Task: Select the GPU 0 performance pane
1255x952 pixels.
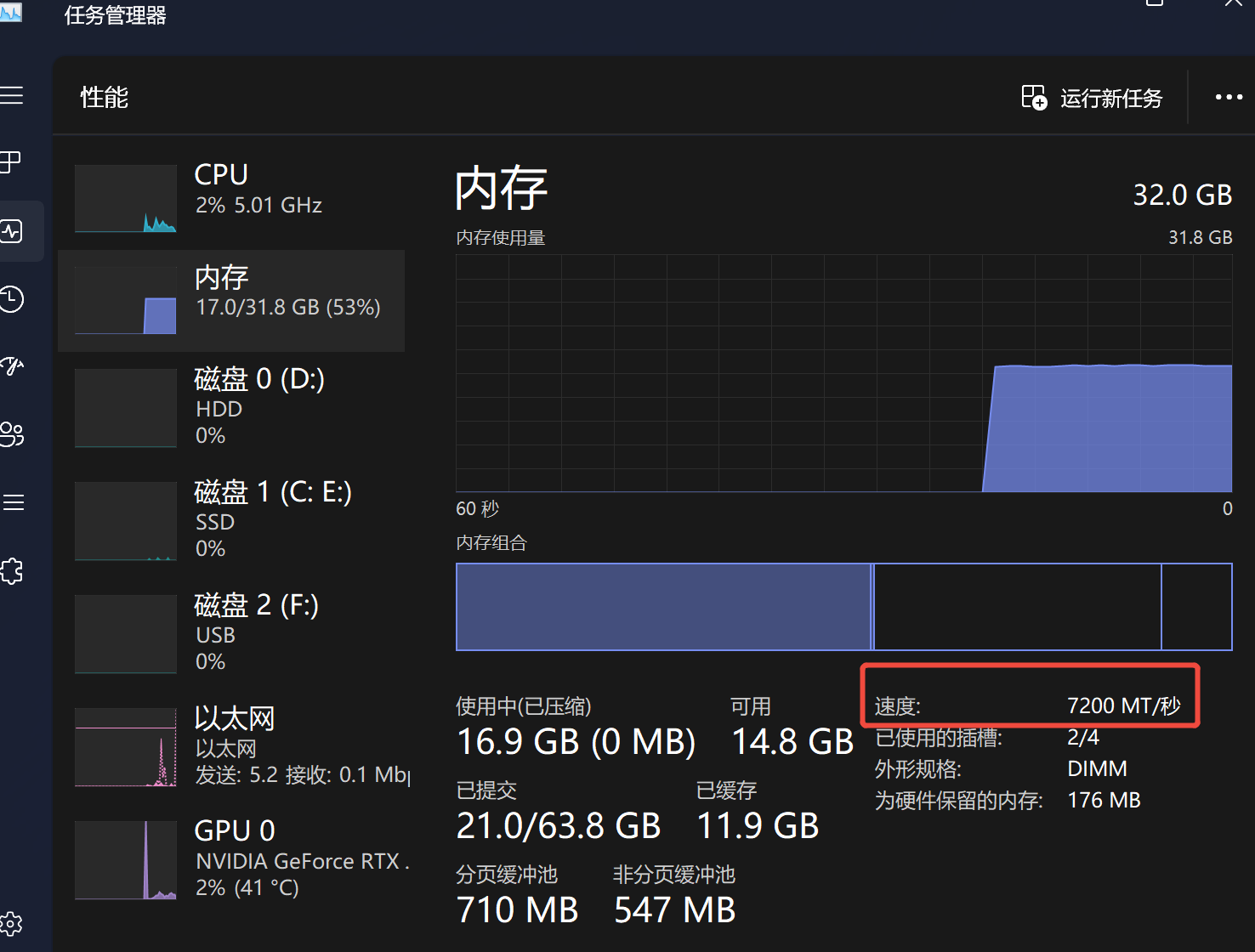Action: 230,858
